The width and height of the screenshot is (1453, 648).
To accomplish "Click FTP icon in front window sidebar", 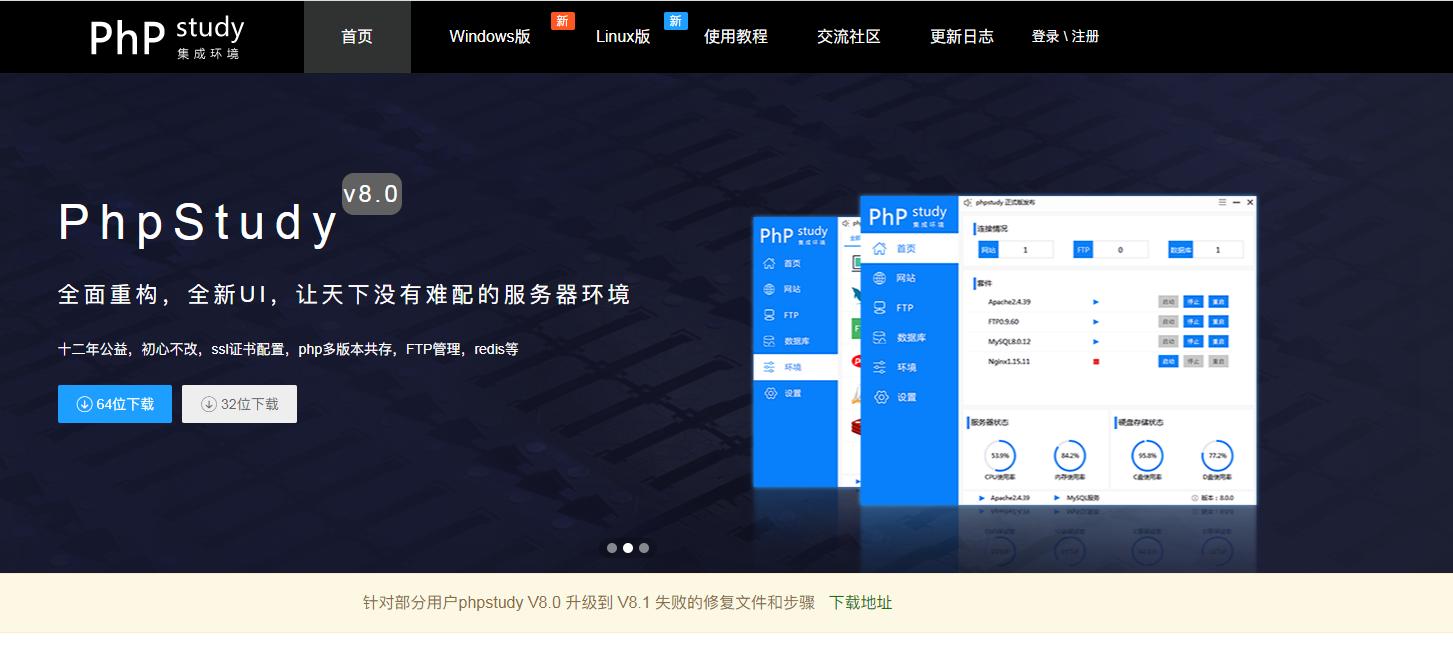I will [x=880, y=308].
